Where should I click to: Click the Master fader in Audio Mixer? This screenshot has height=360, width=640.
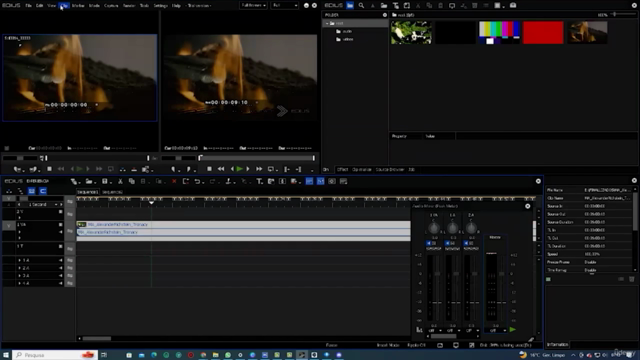pyautogui.click(x=502, y=274)
